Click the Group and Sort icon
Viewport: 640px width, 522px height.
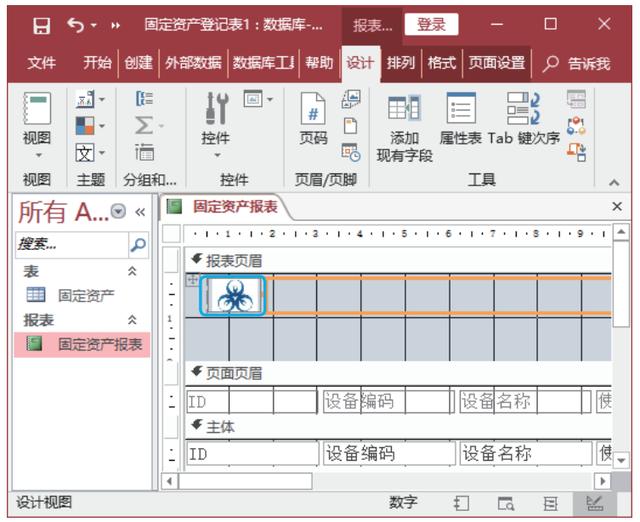pyautogui.click(x=144, y=98)
